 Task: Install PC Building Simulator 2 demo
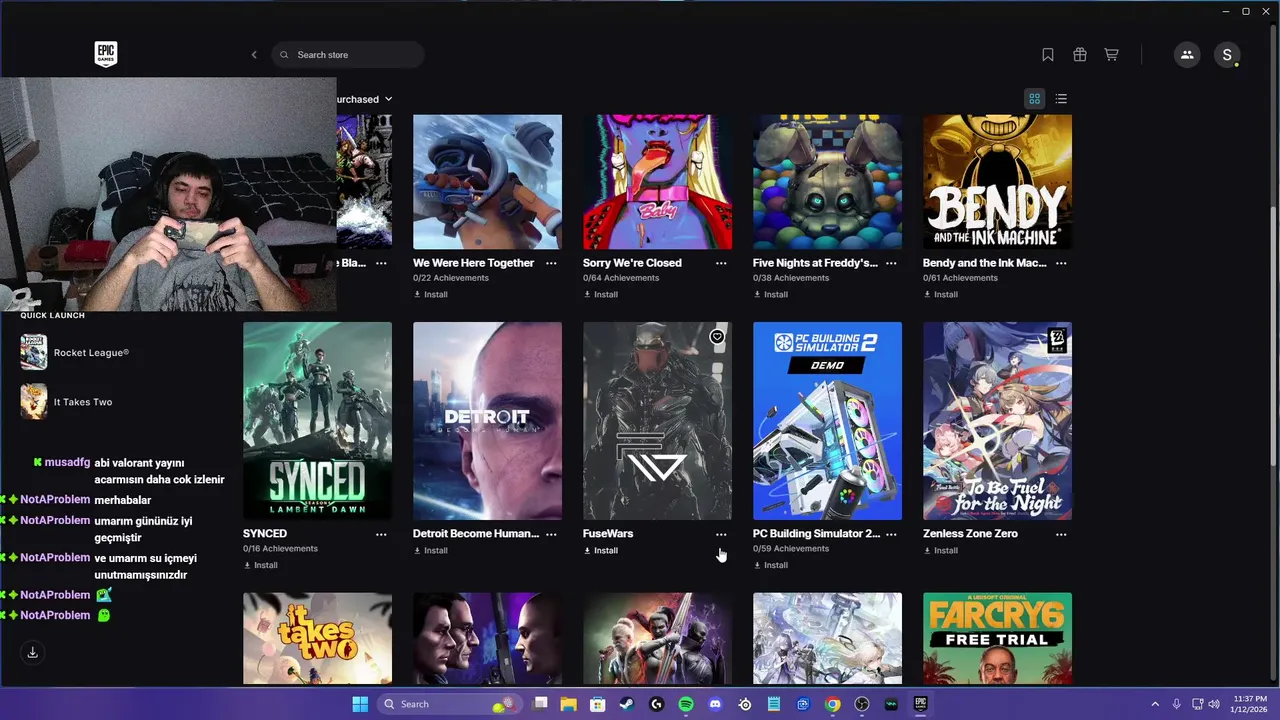[771, 565]
